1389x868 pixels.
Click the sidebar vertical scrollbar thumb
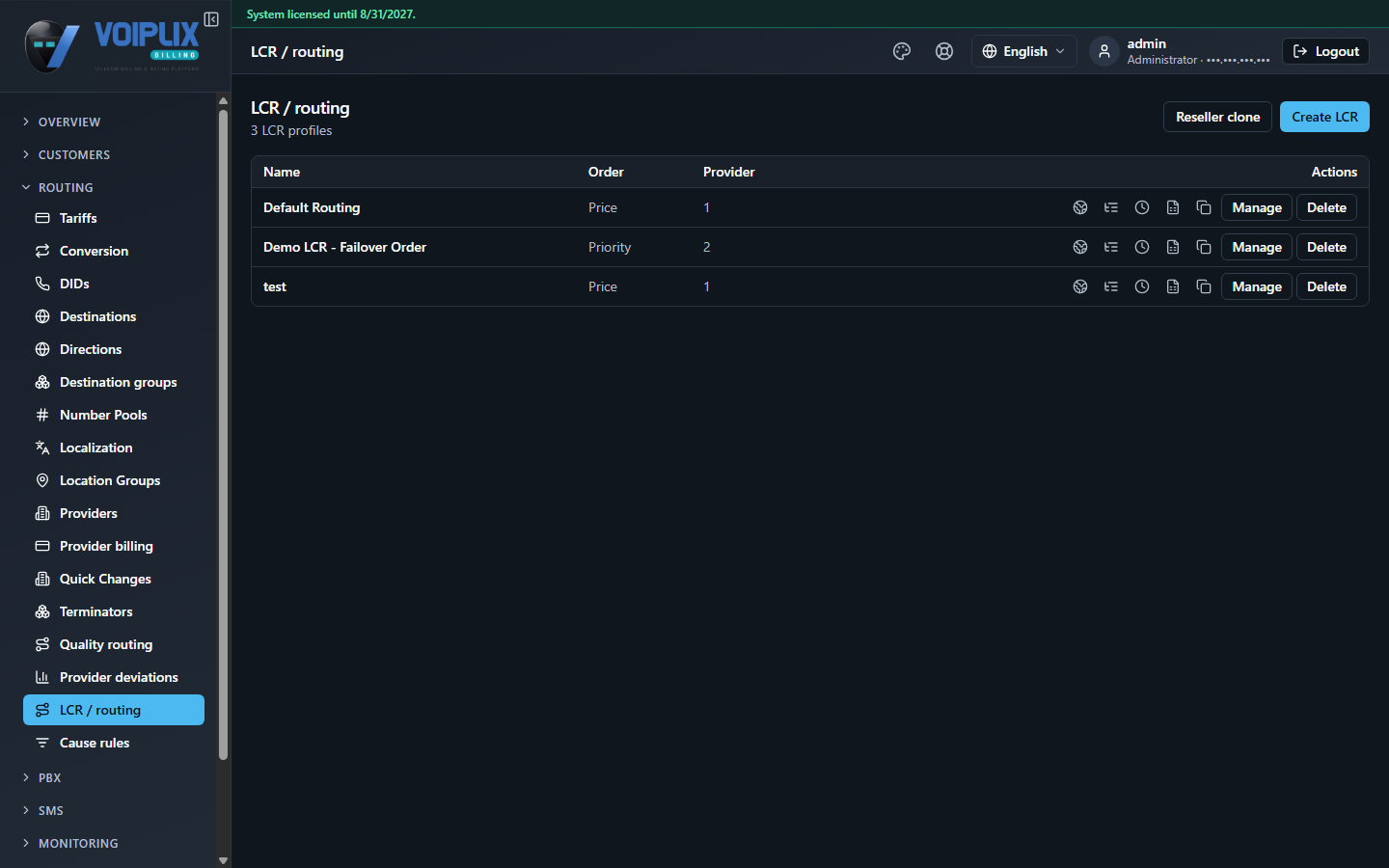(x=223, y=434)
